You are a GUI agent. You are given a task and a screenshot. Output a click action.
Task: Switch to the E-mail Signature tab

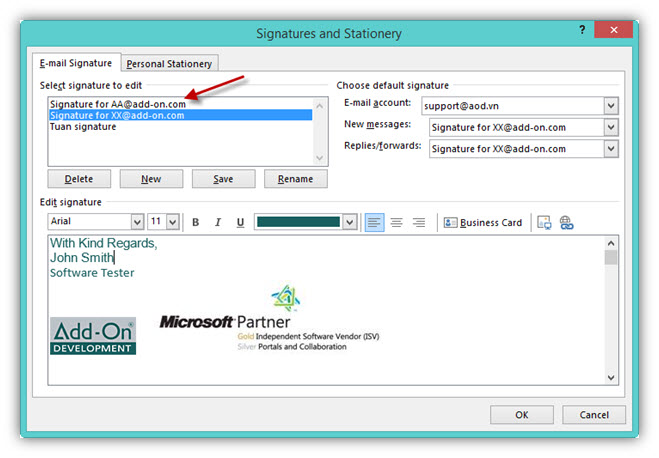tap(76, 63)
